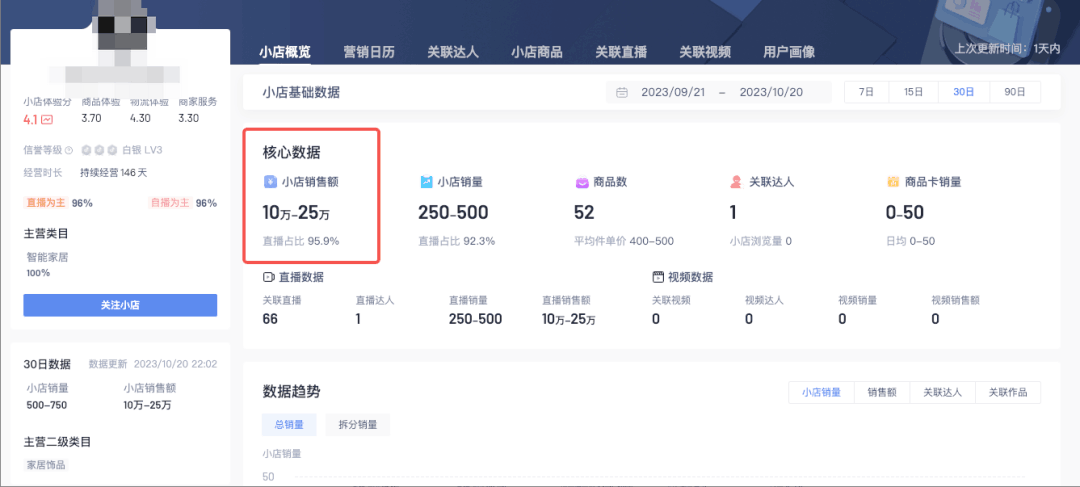Click the 直播占比 95.9% text
The height and width of the screenshot is (487, 1080).
click(300, 242)
